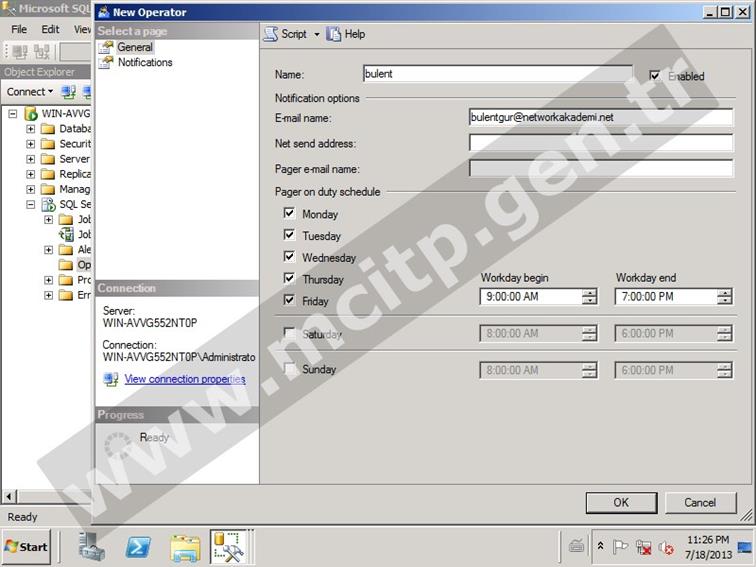Expand the Alerts folder

(x=48, y=250)
